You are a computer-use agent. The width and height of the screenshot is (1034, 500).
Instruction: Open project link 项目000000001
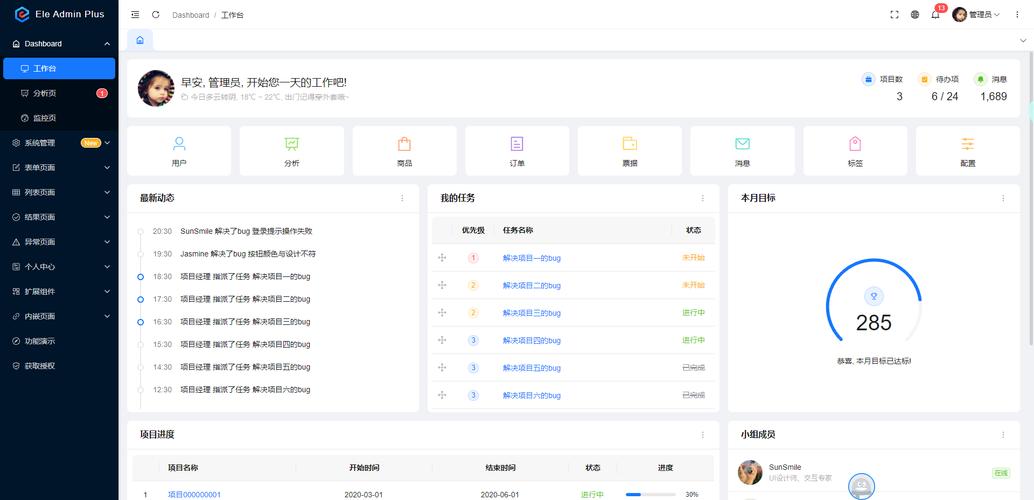tap(194, 494)
